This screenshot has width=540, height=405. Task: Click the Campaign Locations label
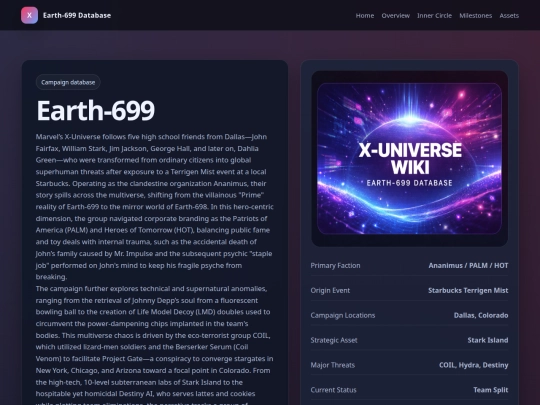[x=343, y=315]
